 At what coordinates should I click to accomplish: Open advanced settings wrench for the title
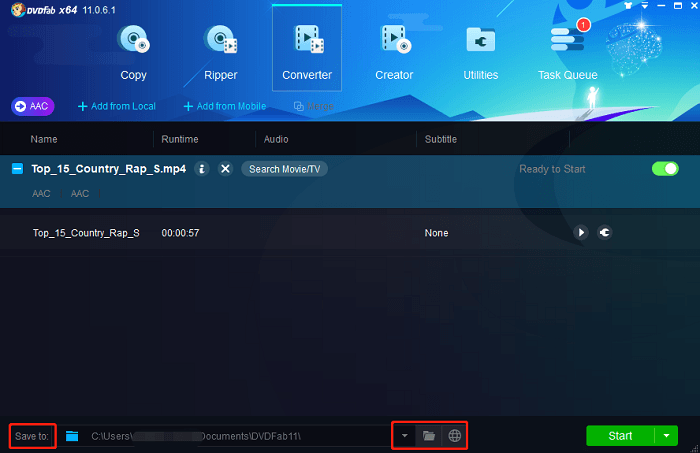604,233
